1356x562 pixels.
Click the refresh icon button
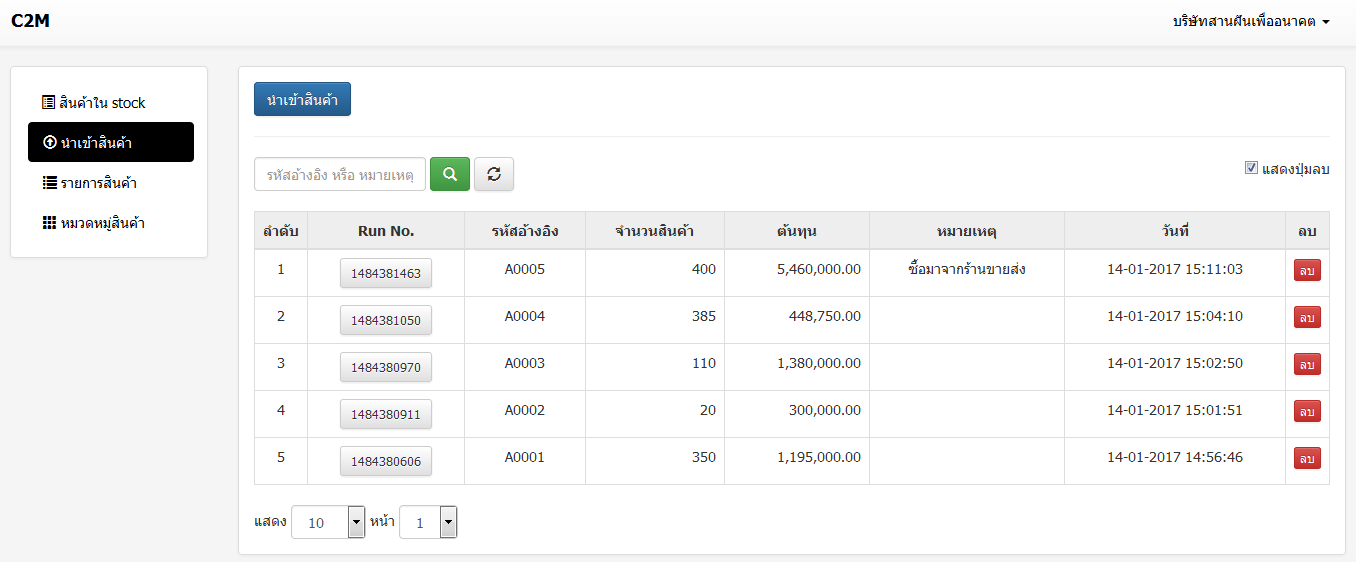coord(493,174)
